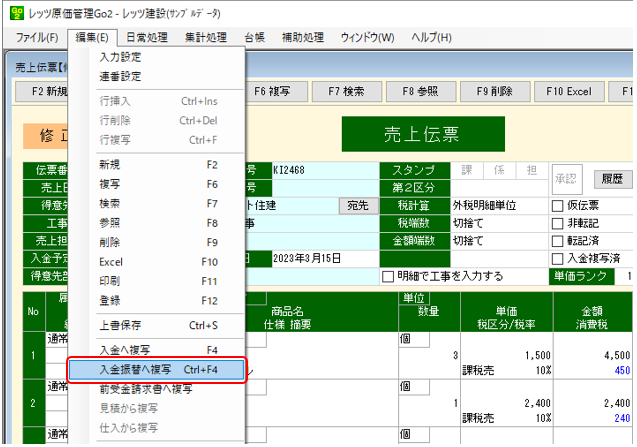Click unit price 1,500 in row 1
The image size is (637, 447).
tap(537, 356)
